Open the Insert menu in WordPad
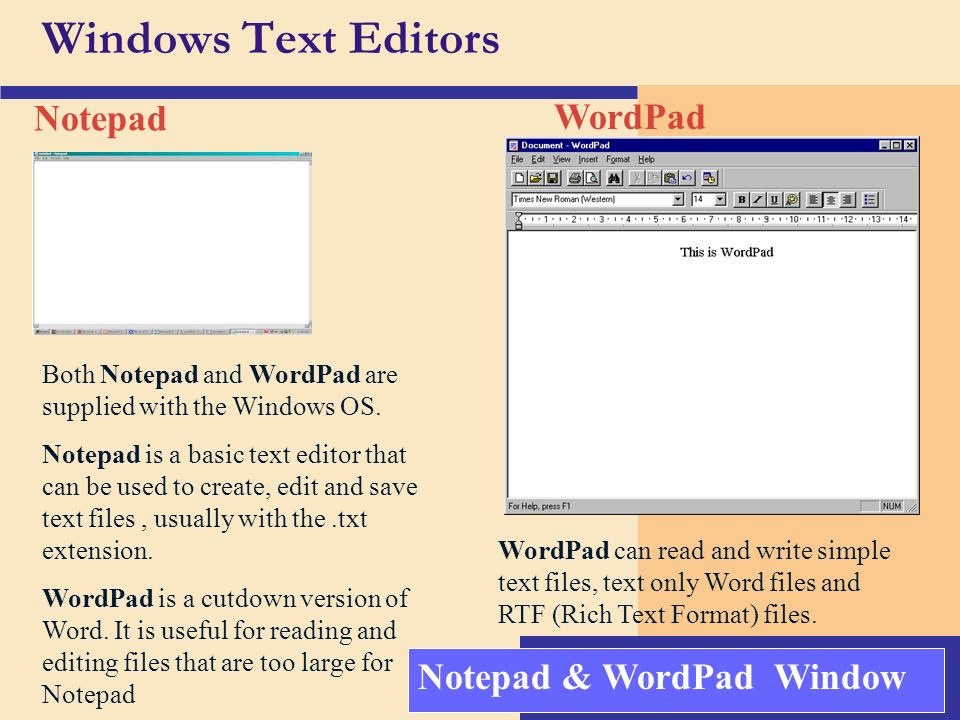 point(588,159)
